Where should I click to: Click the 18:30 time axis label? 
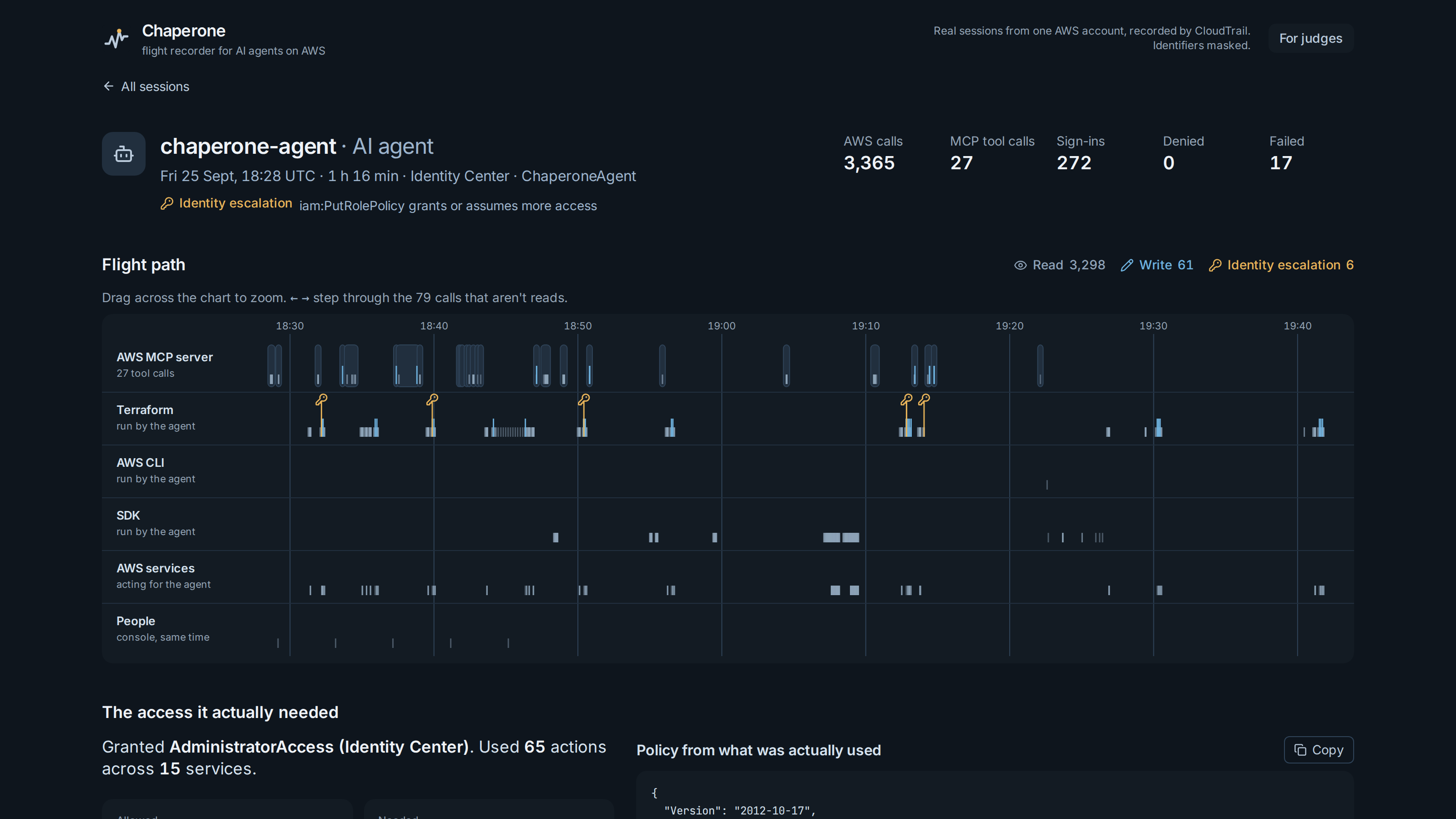click(x=290, y=326)
